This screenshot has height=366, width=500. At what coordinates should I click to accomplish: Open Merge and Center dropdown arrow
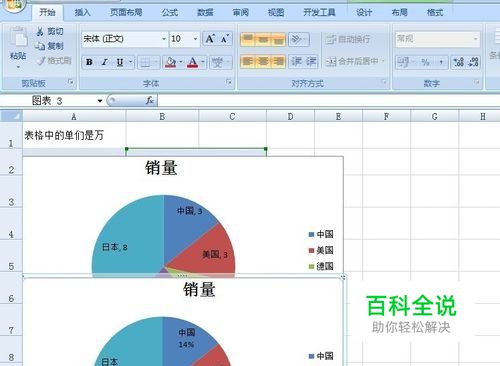pos(383,61)
